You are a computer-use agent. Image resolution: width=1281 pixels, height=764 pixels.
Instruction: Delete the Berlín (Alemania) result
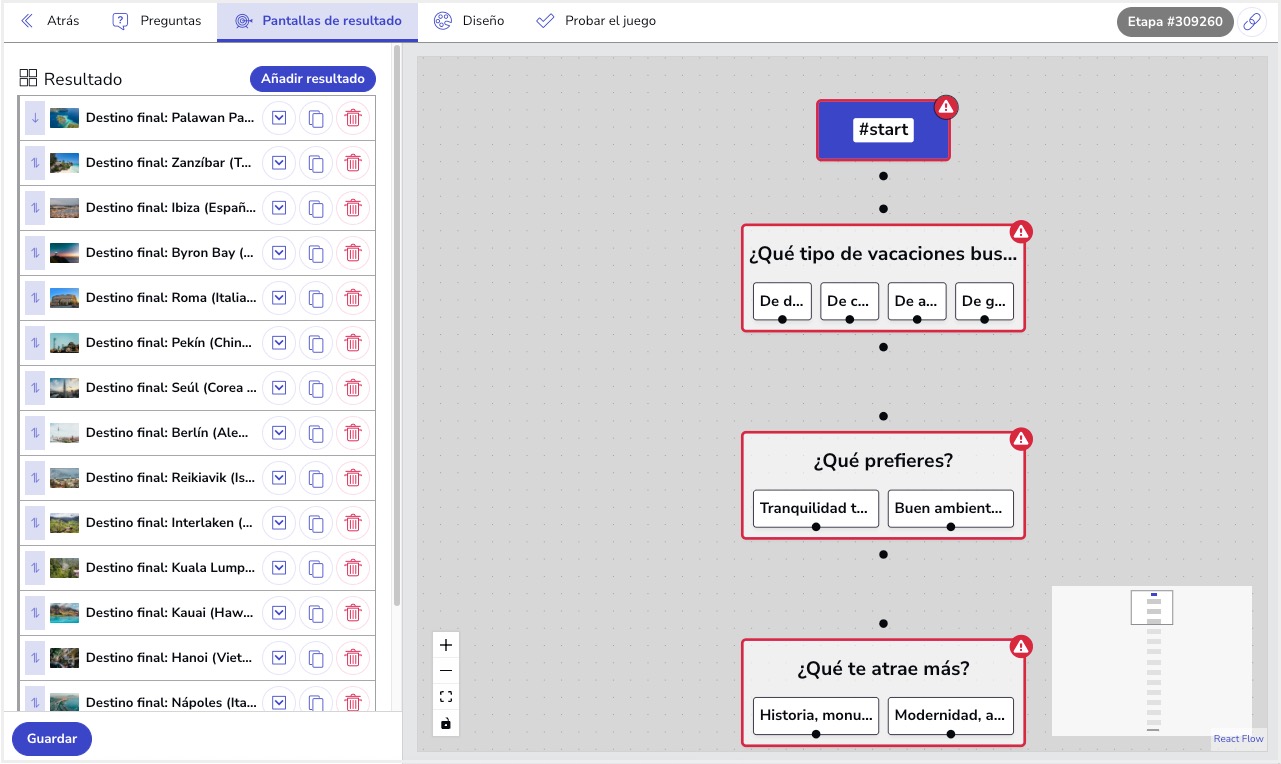pos(353,432)
